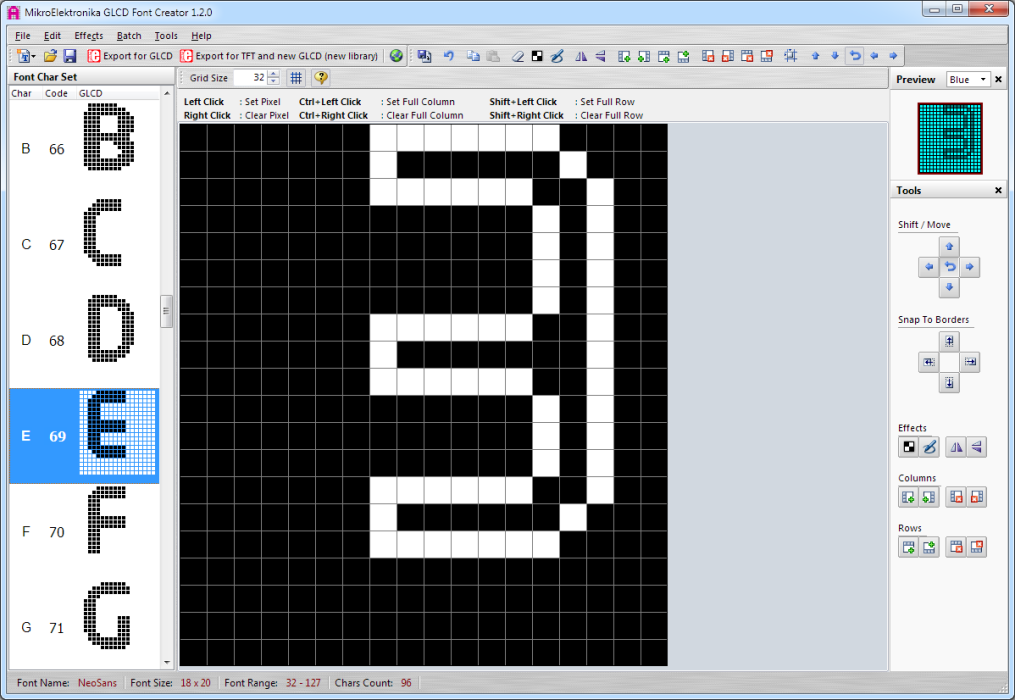Click Export for TFT and new GLCD
The image size is (1015, 700).
coord(279,56)
